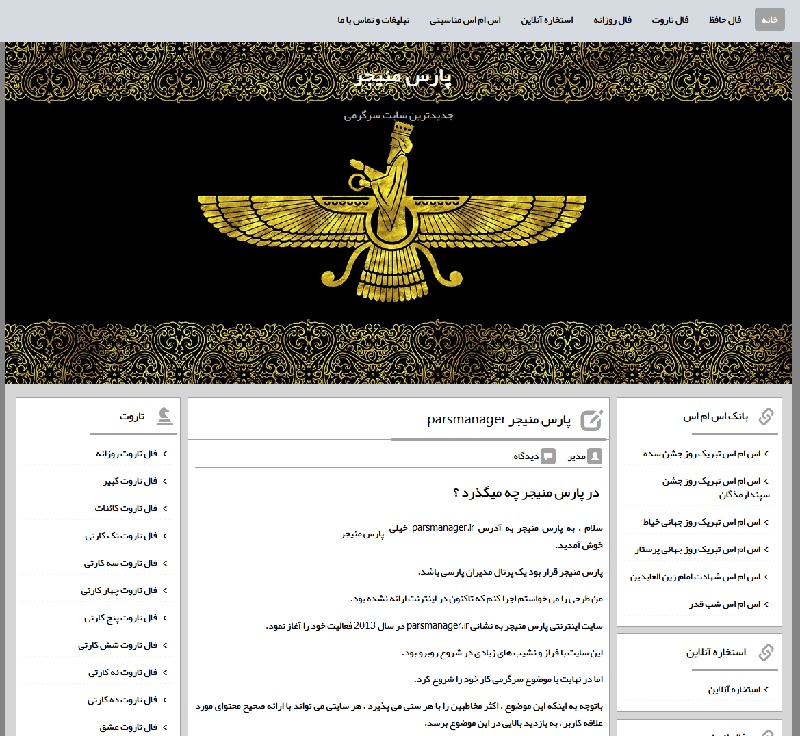800x736 pixels.
Task: Click the edit pencil icon by the post title
Action: click(x=592, y=420)
